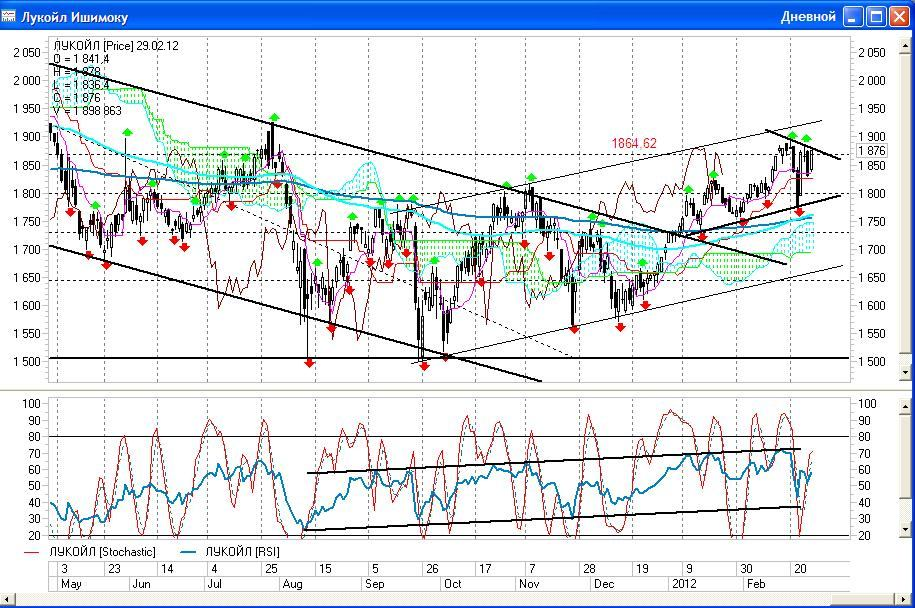The width and height of the screenshot is (915, 608).
Task: Click the date 25 on the time axis
Action: pyautogui.click(x=271, y=569)
